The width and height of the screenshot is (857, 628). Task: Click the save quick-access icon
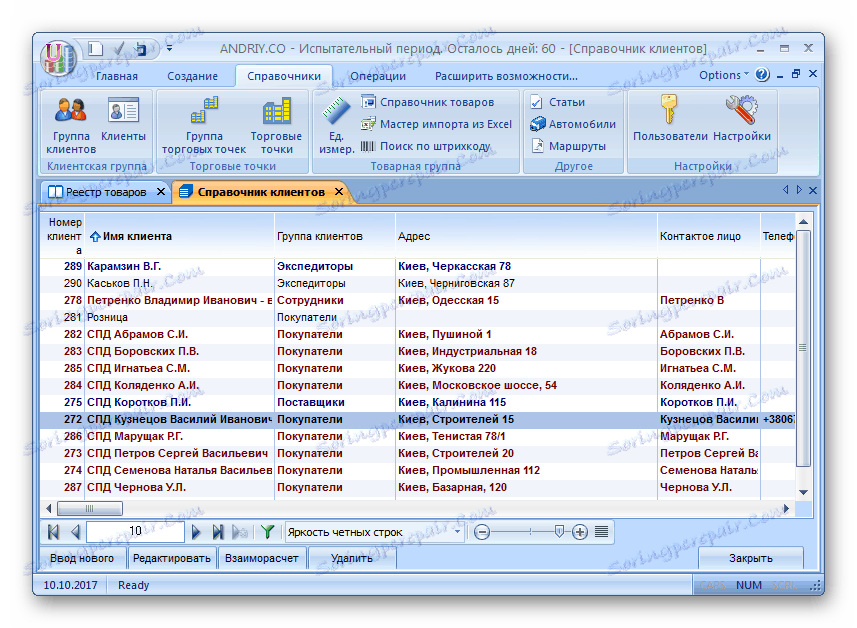pyautogui.click(x=140, y=49)
